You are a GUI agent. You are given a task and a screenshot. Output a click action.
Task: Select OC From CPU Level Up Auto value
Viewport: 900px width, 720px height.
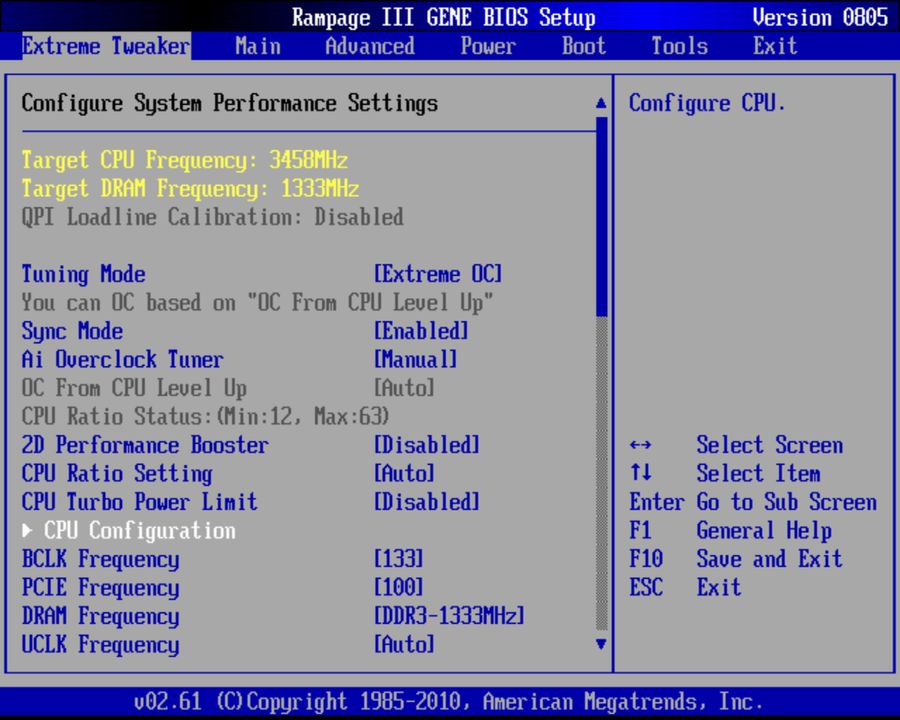click(x=404, y=388)
